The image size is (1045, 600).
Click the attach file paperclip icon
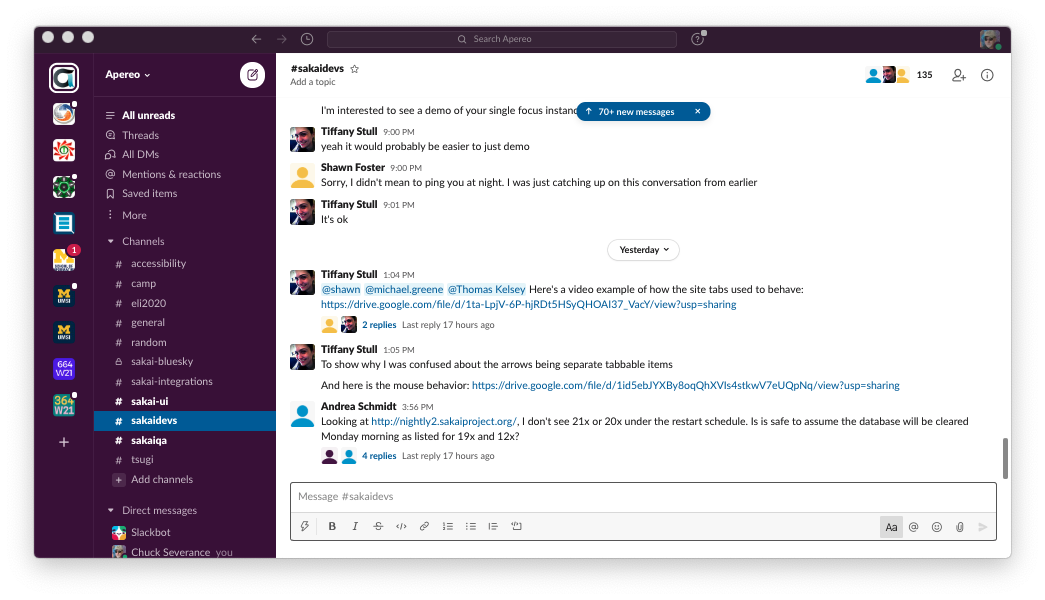(960, 526)
